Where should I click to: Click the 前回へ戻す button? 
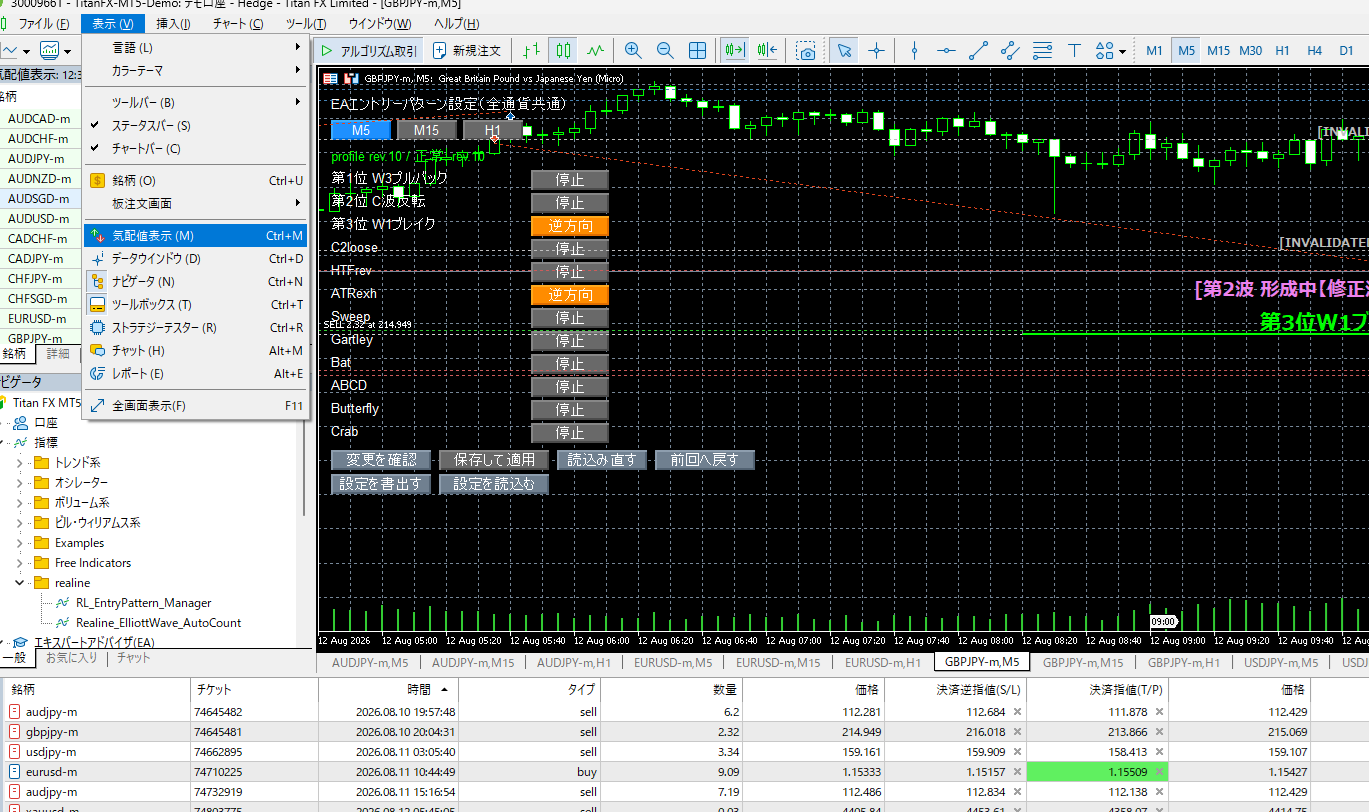pos(704,460)
